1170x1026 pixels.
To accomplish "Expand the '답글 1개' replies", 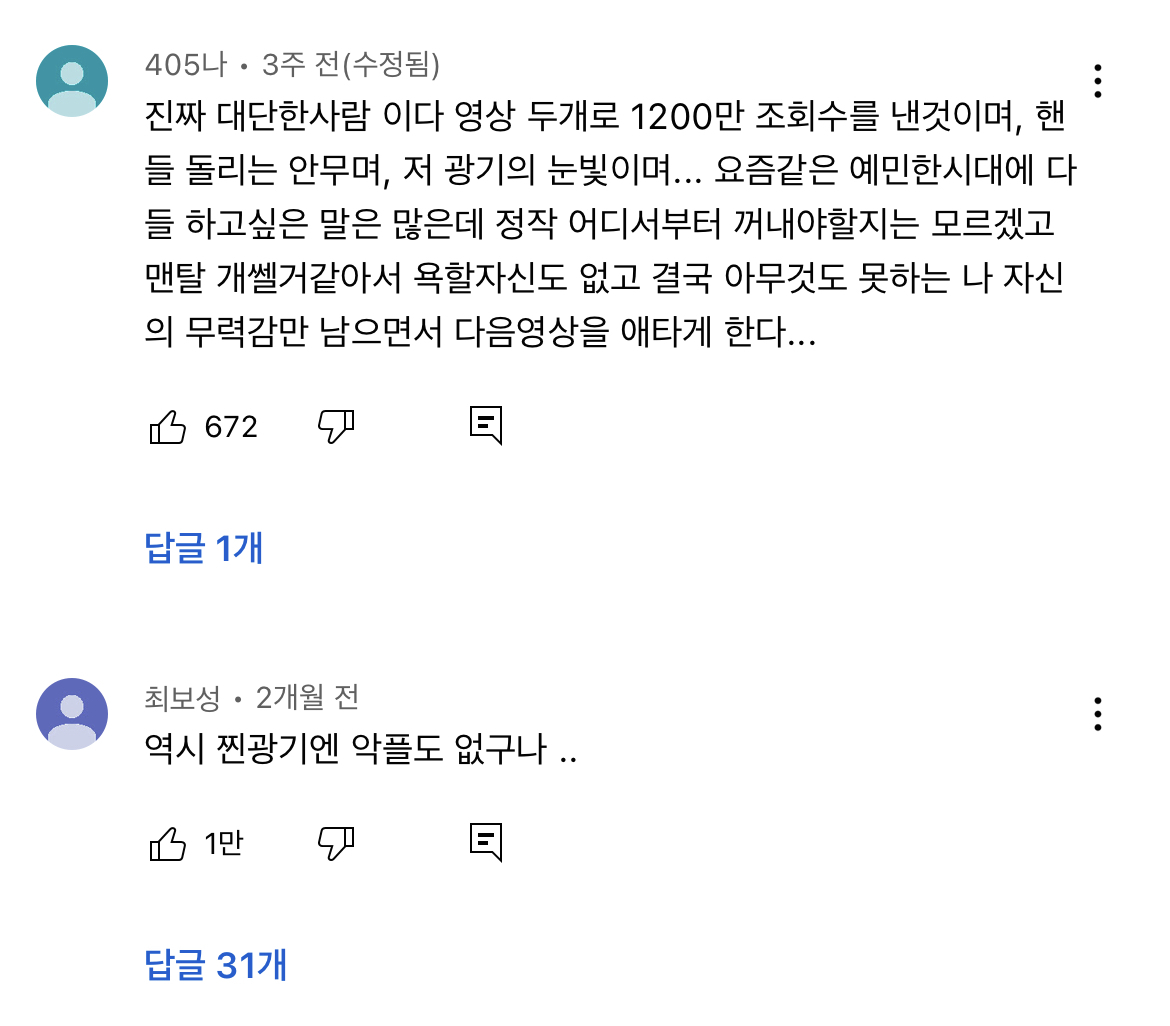I will coord(204,548).
